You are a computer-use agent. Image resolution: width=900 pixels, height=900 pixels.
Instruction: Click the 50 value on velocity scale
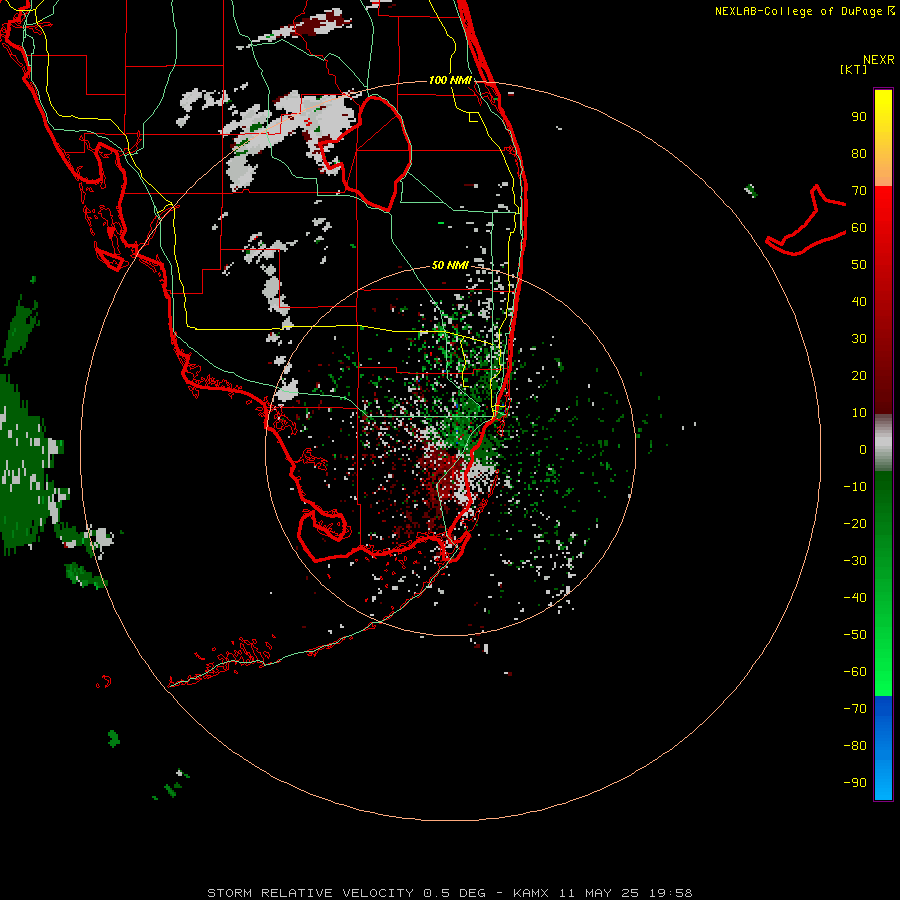point(859,265)
